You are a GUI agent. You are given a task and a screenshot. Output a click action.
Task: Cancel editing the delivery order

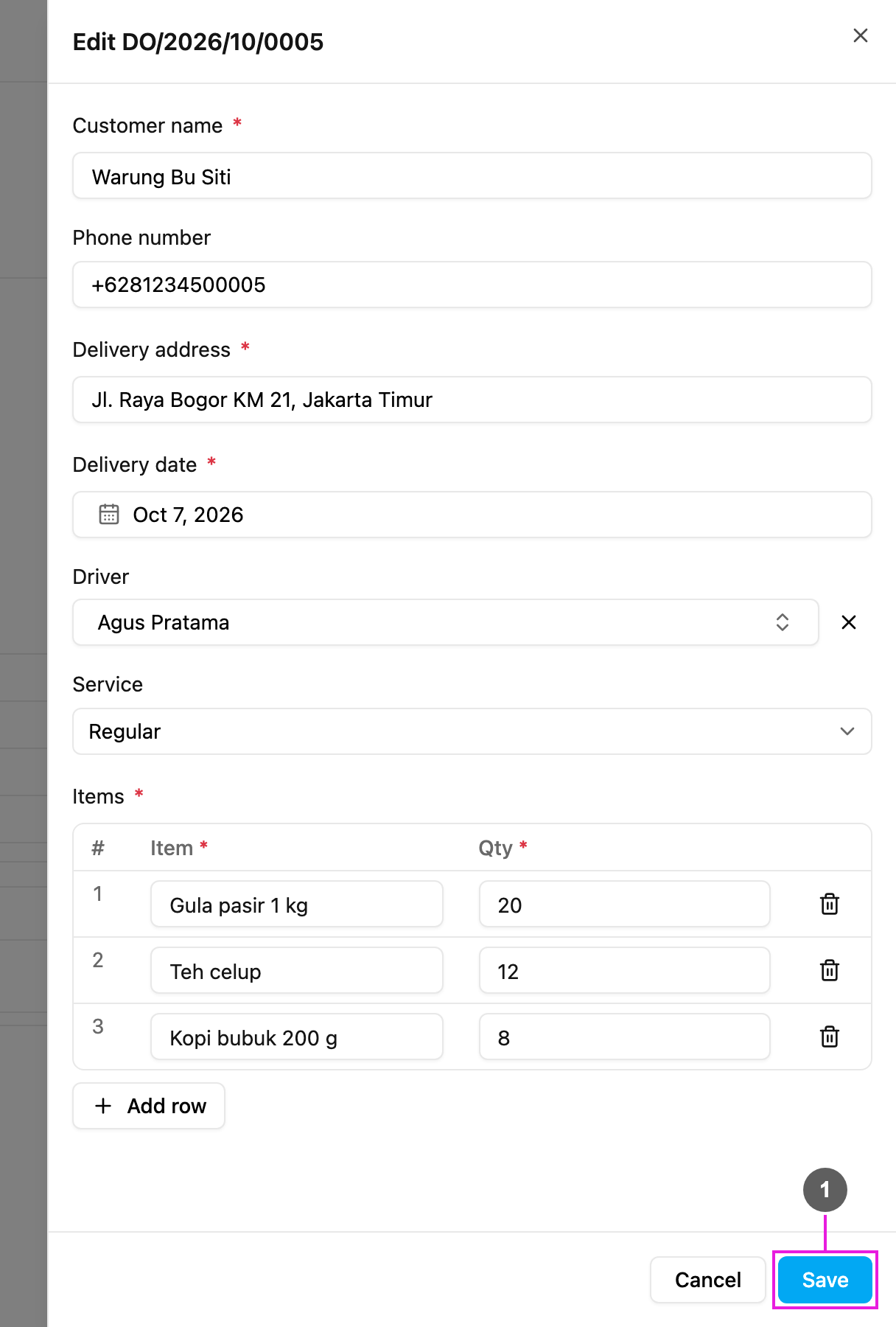coord(708,1280)
